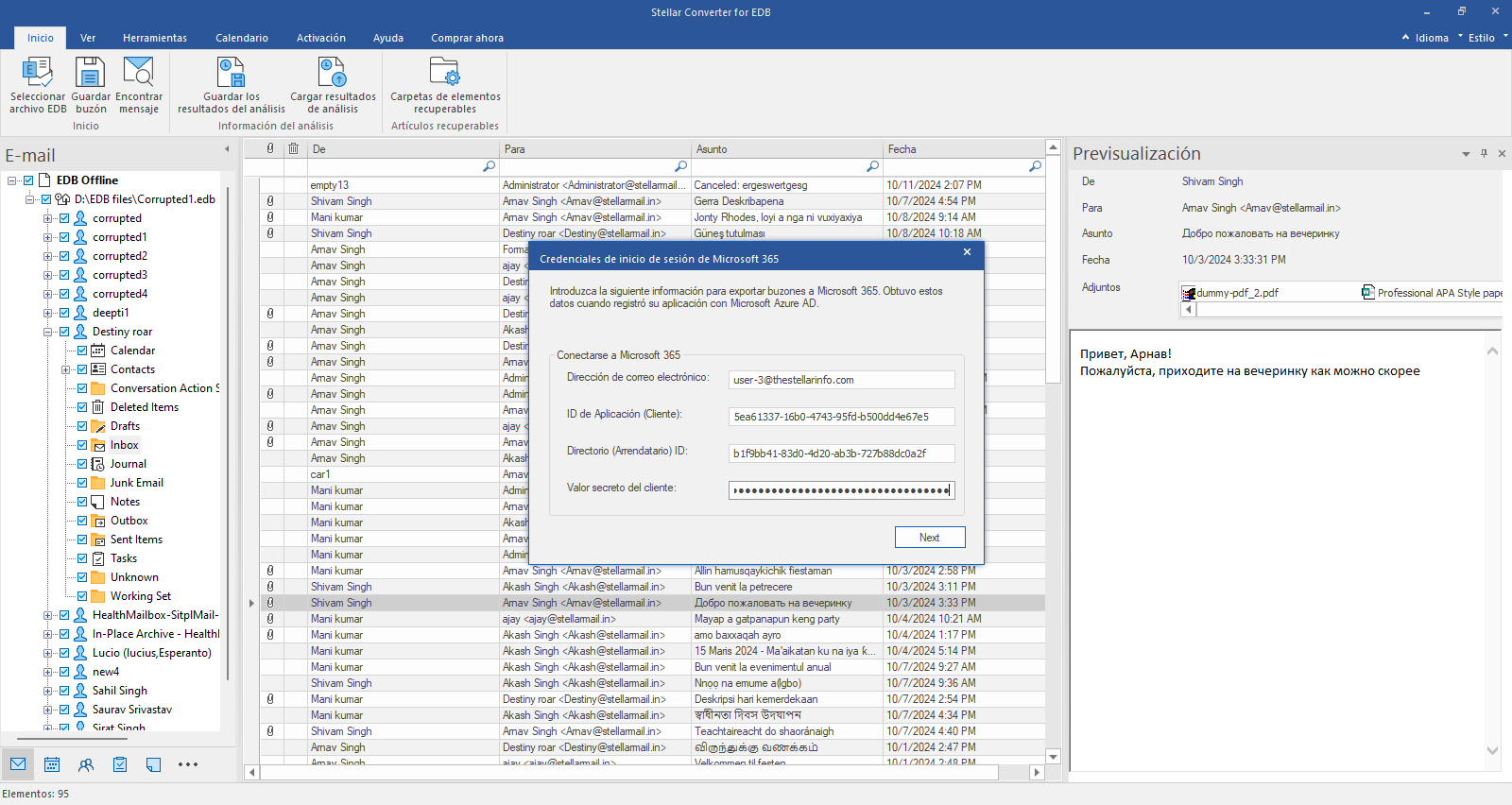Select the Inbox folder
Viewport: 1512px width, 805px height.
124,445
